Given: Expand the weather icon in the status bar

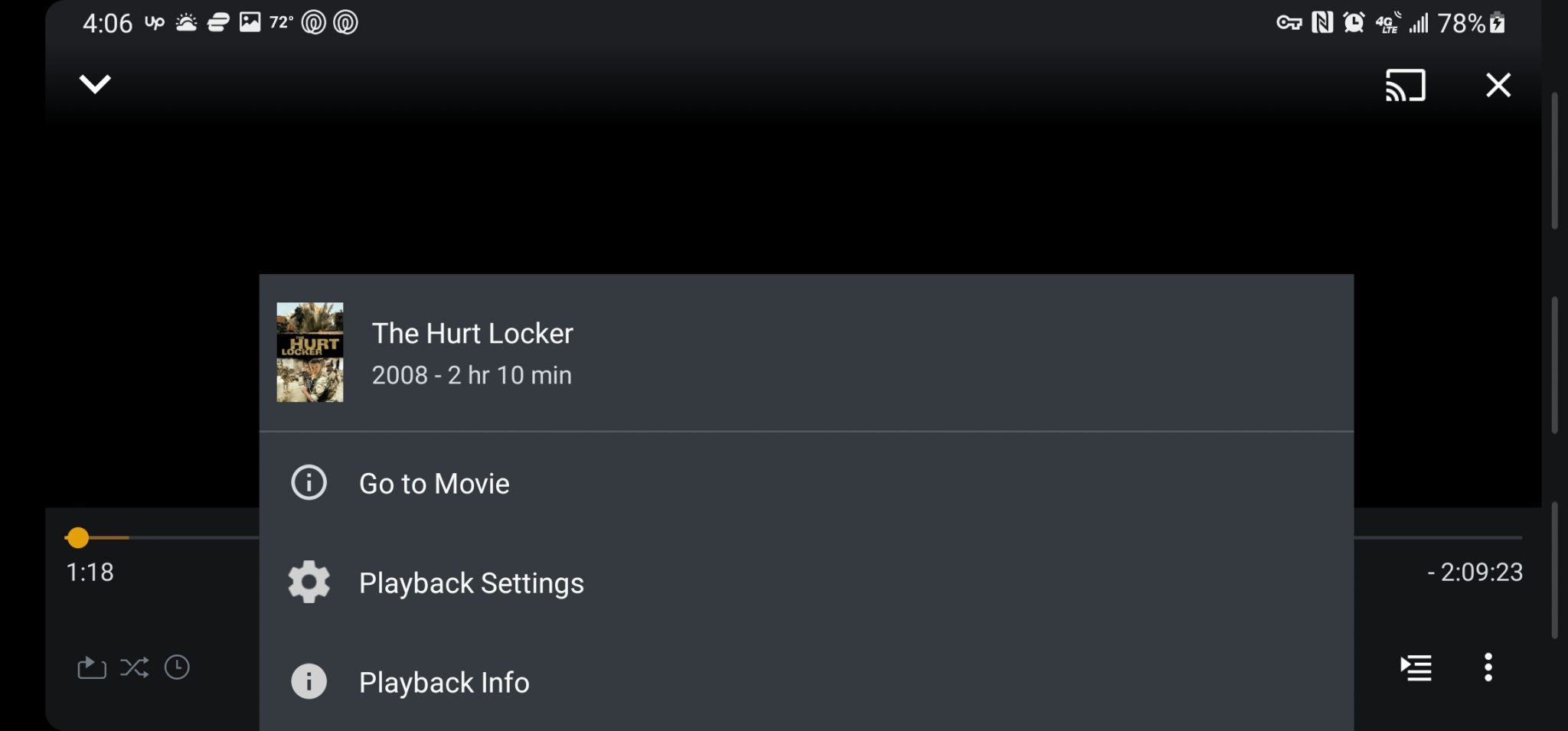Looking at the screenshot, I should 186,21.
